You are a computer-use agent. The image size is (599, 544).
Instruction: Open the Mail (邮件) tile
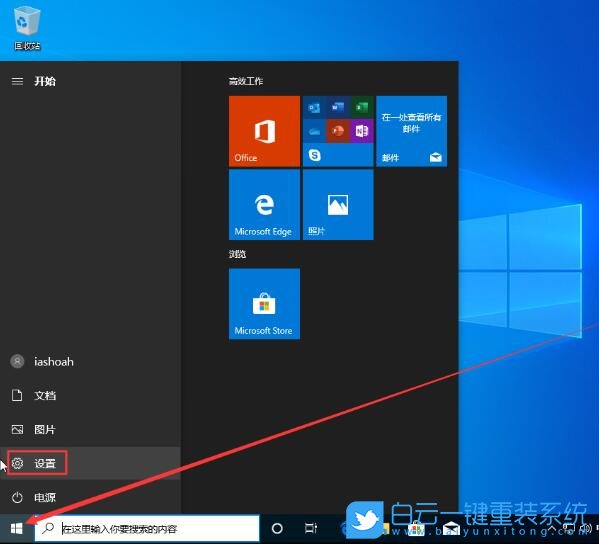(x=411, y=131)
